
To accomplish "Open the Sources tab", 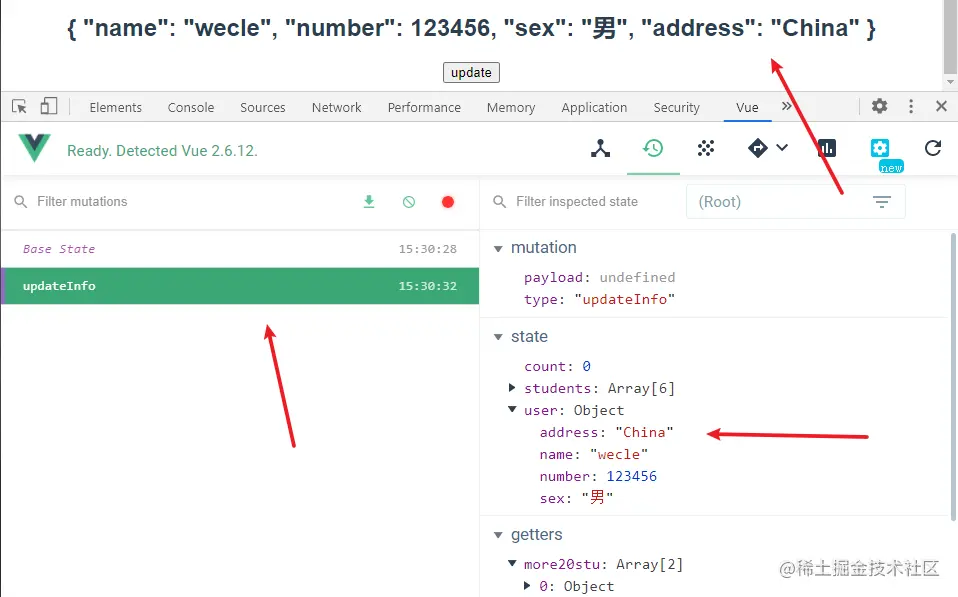I will [x=263, y=108].
